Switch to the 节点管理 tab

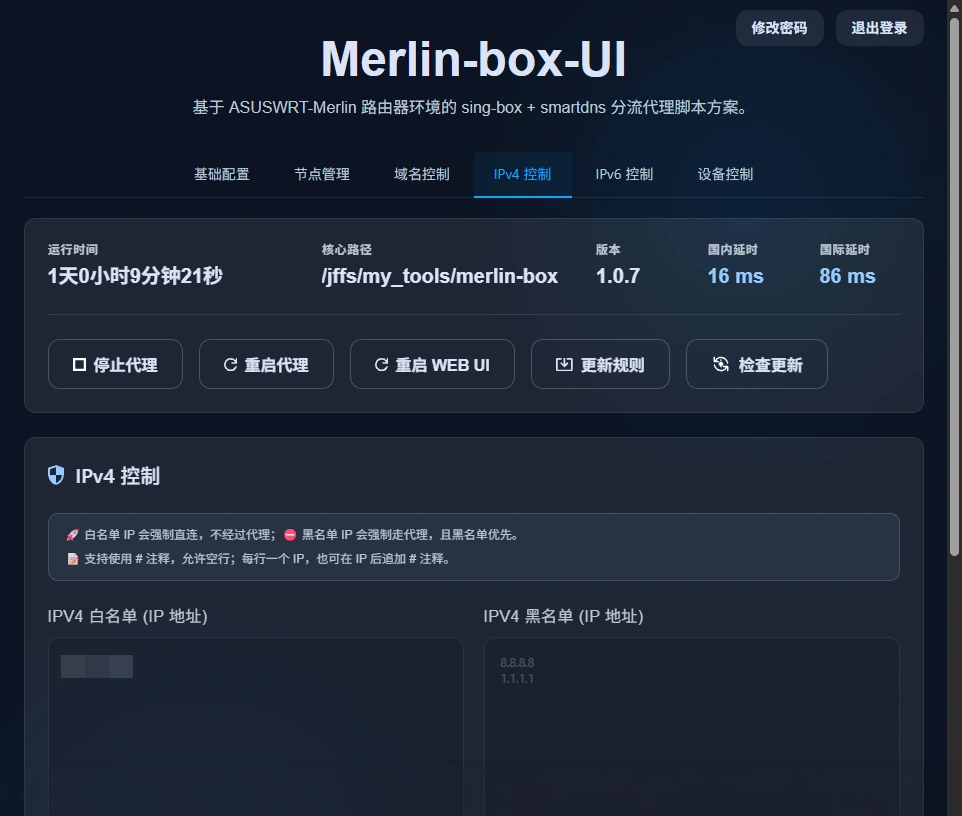322,175
